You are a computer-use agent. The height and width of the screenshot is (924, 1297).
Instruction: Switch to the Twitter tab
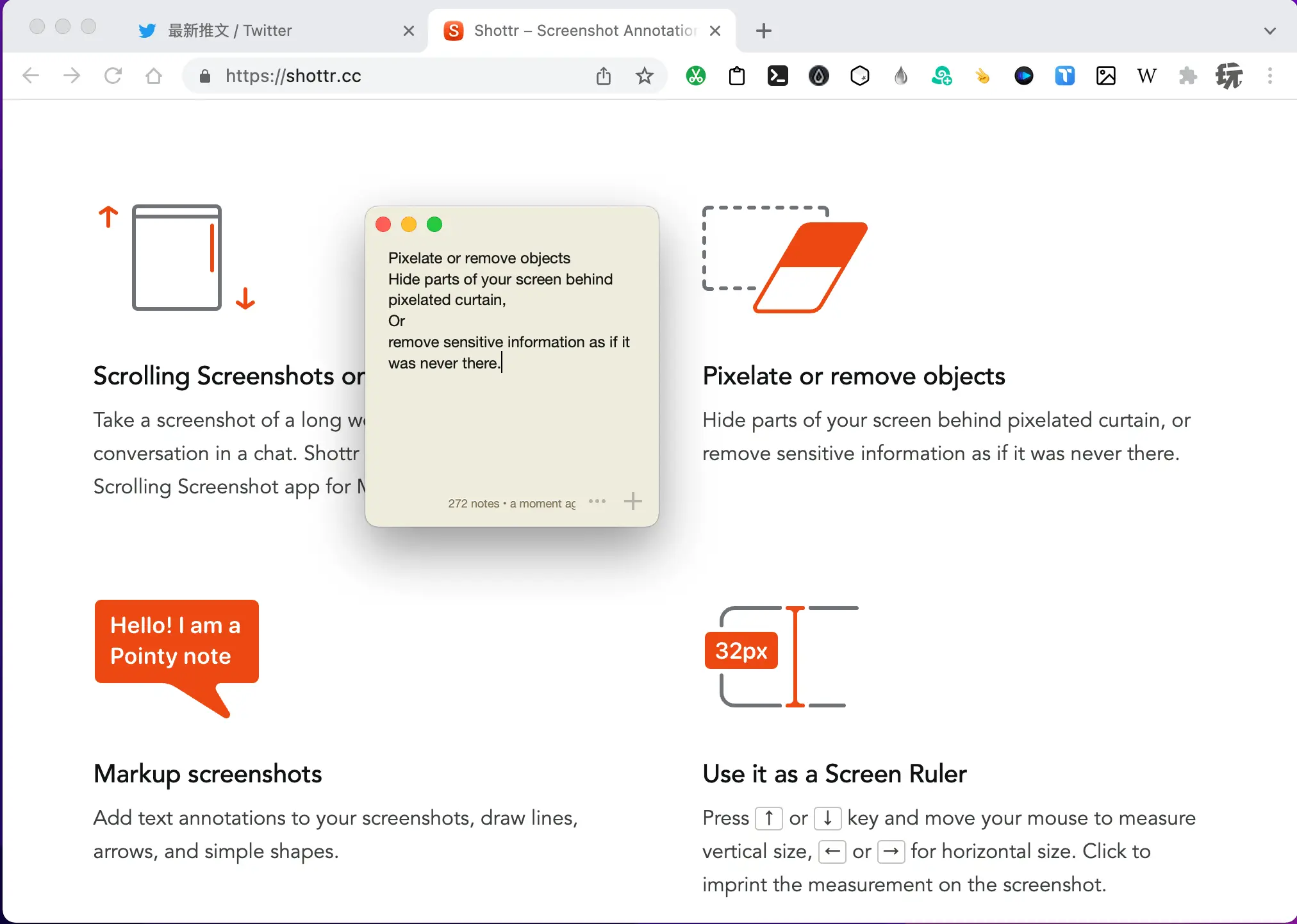269,31
